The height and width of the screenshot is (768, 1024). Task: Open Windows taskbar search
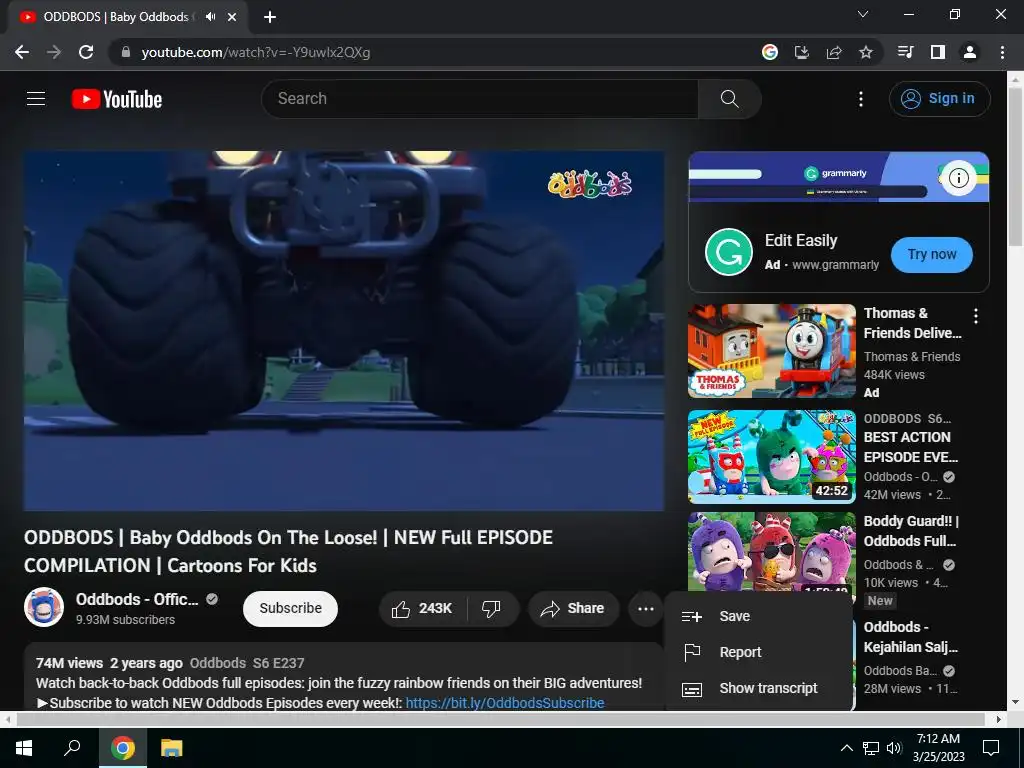[72, 748]
